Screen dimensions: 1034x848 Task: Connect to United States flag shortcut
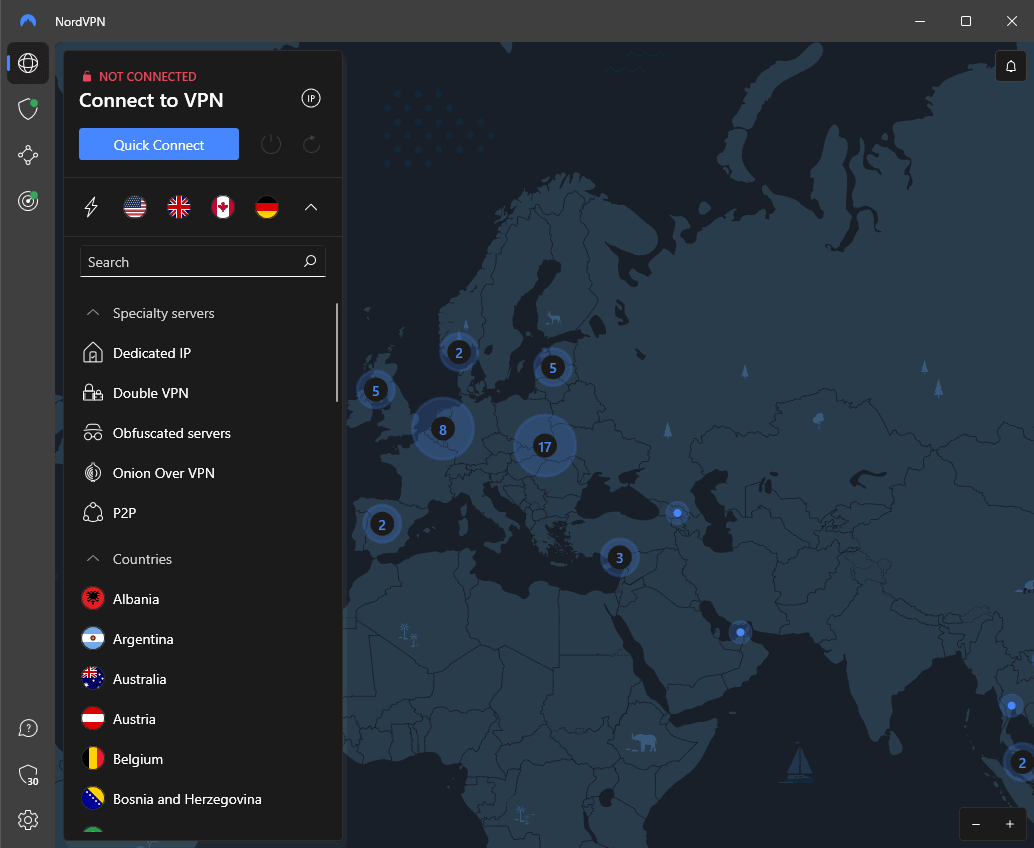[x=135, y=207]
